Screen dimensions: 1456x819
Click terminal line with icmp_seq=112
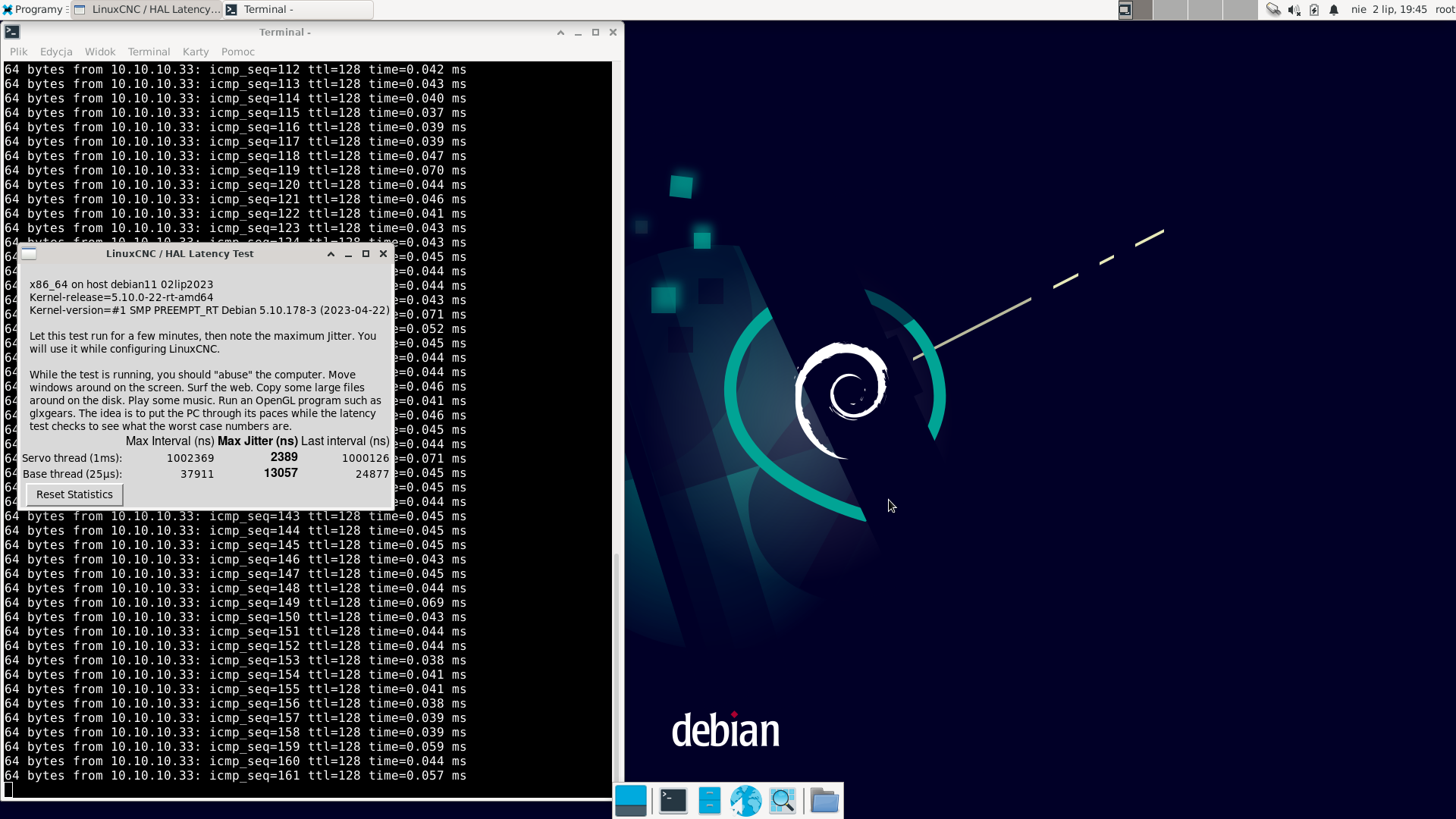[235, 70]
